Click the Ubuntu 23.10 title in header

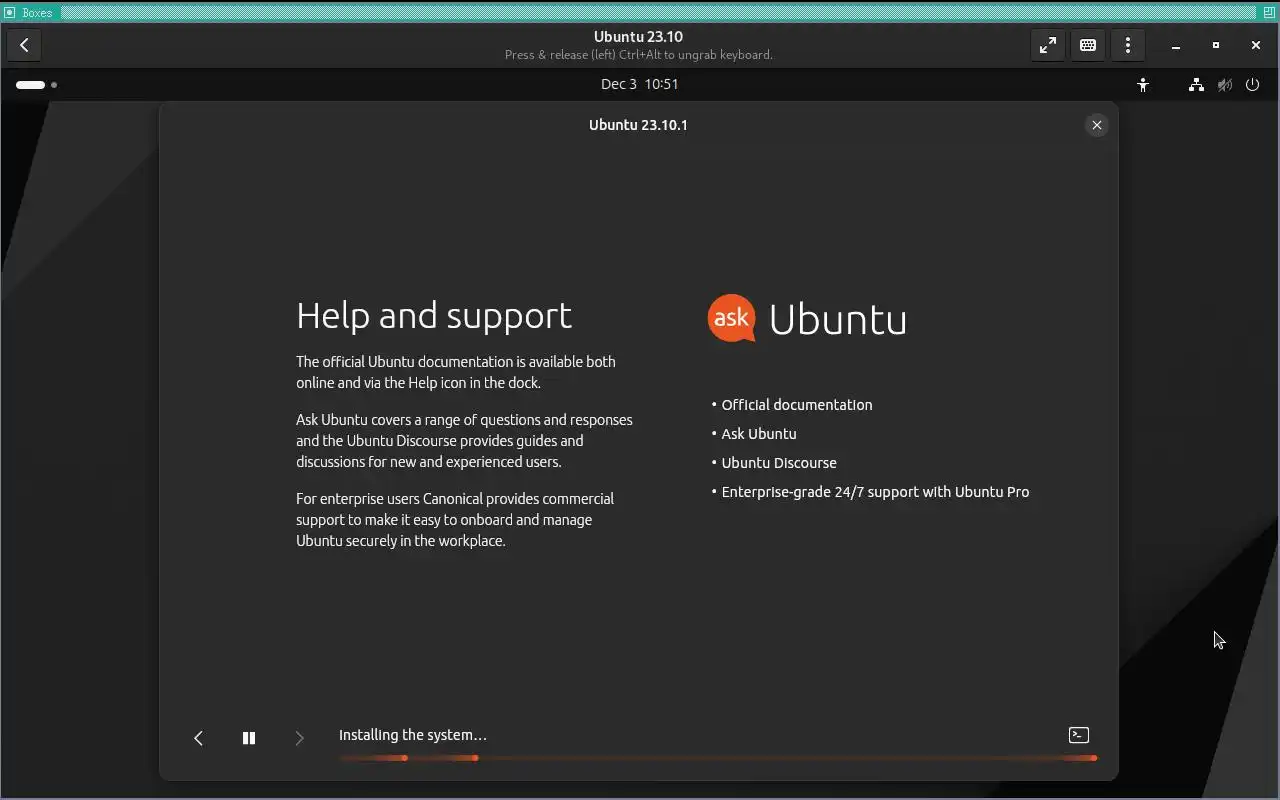pos(638,37)
